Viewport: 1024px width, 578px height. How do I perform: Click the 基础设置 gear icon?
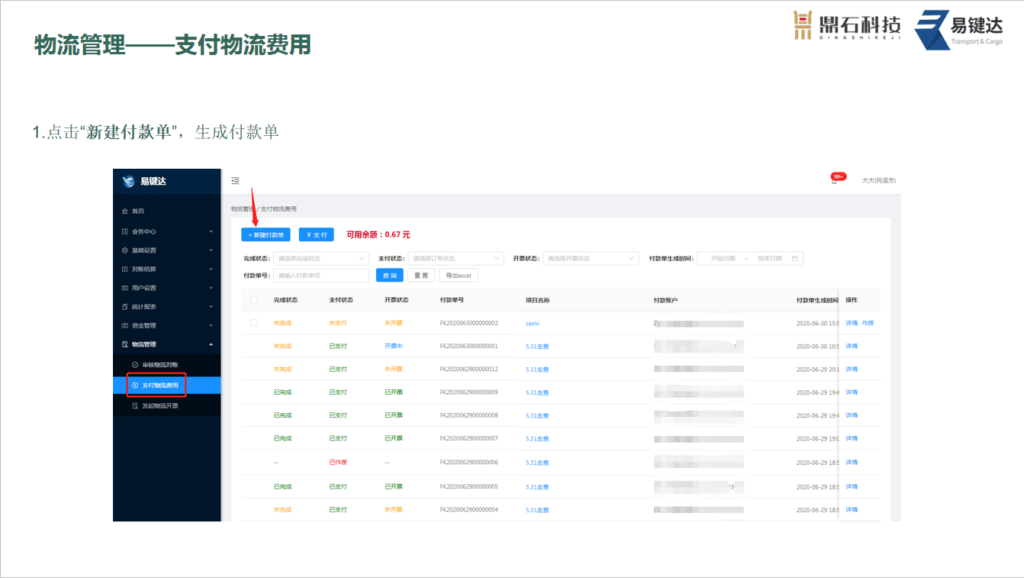click(124, 249)
